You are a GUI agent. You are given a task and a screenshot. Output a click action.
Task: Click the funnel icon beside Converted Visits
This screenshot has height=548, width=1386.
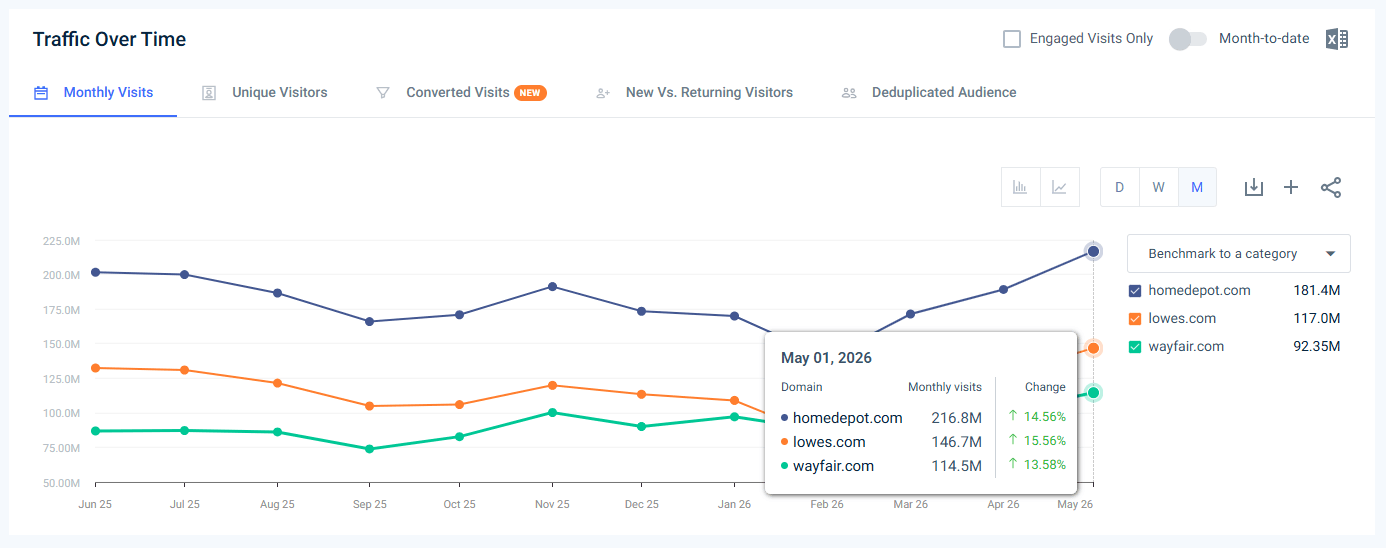(382, 93)
